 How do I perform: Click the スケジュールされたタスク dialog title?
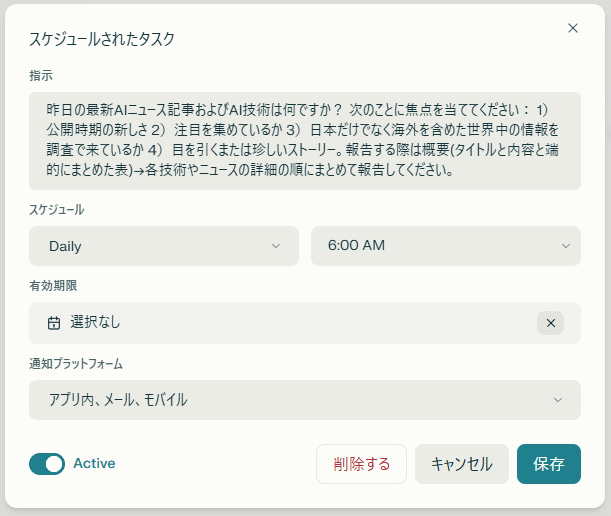coord(103,39)
